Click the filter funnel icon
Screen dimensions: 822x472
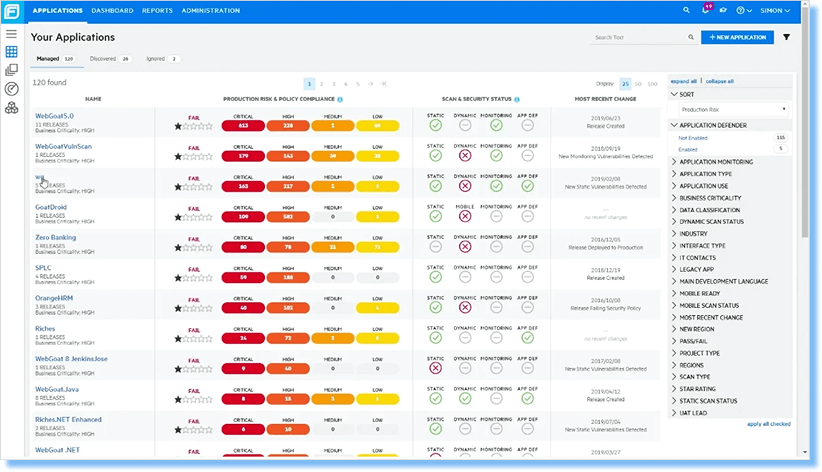tap(786, 37)
